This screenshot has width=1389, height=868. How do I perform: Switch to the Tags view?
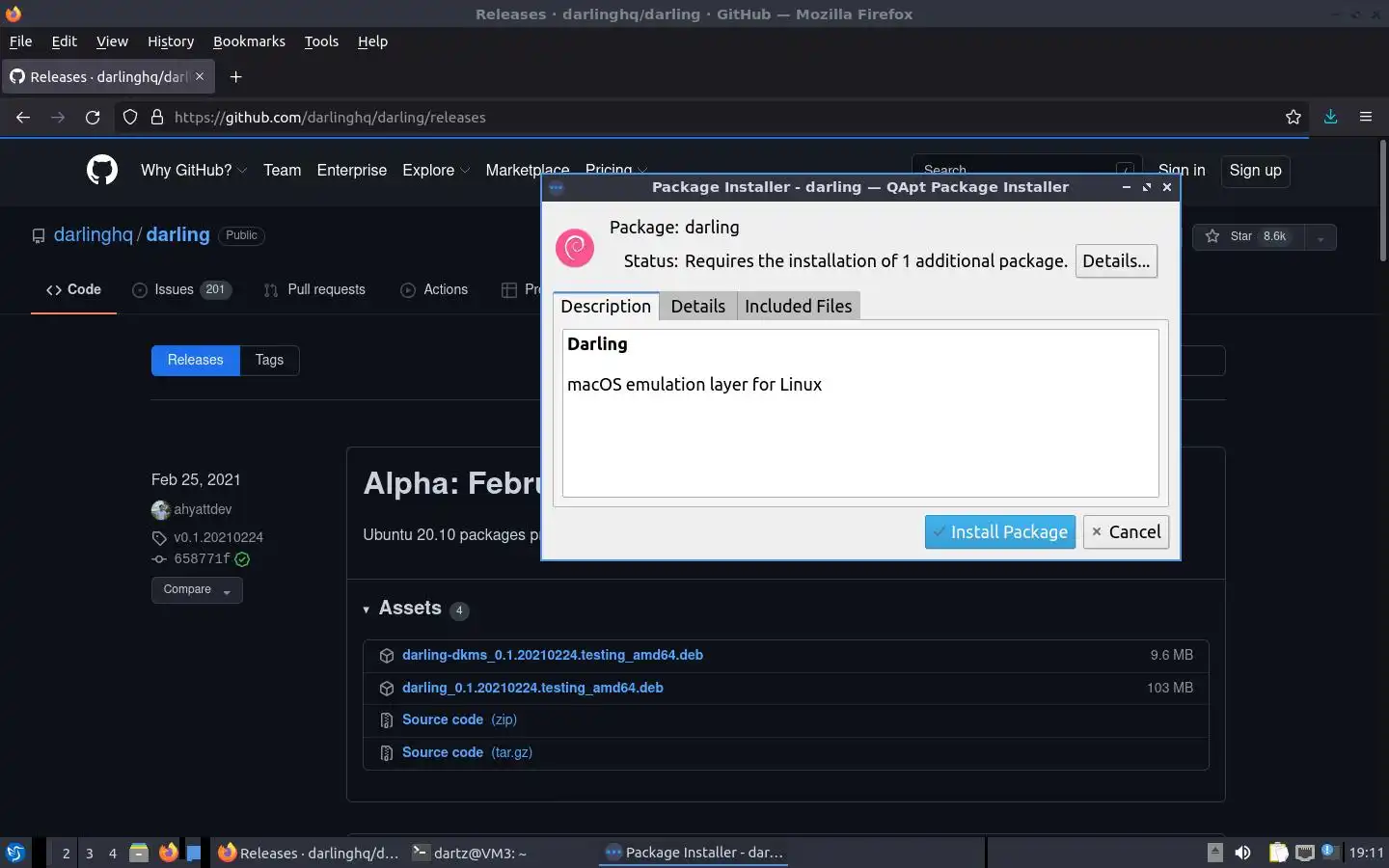click(269, 360)
